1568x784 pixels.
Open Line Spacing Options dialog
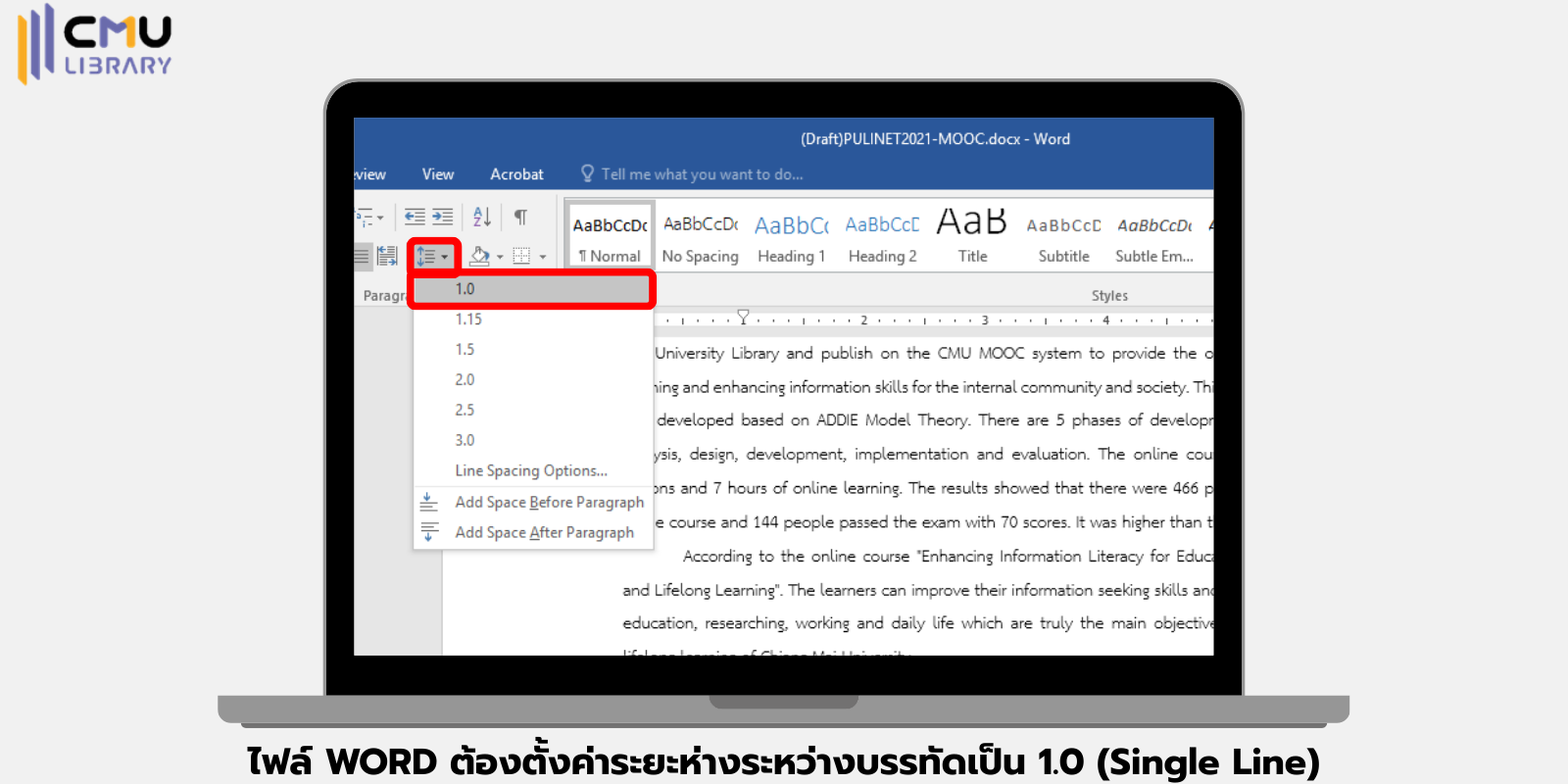[530, 471]
